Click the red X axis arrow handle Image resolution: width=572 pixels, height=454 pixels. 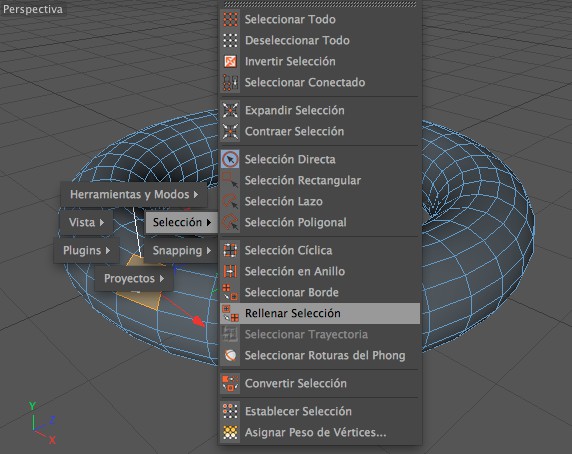[x=198, y=321]
